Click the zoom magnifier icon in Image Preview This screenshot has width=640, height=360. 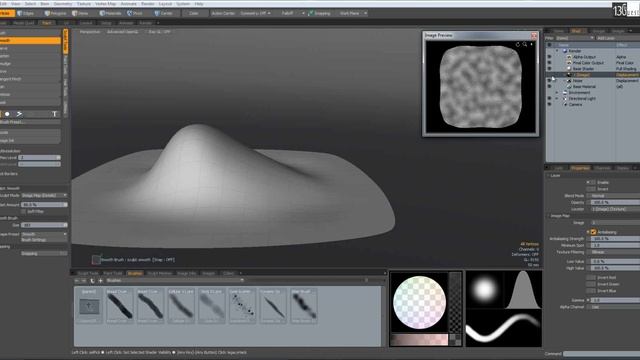524,44
